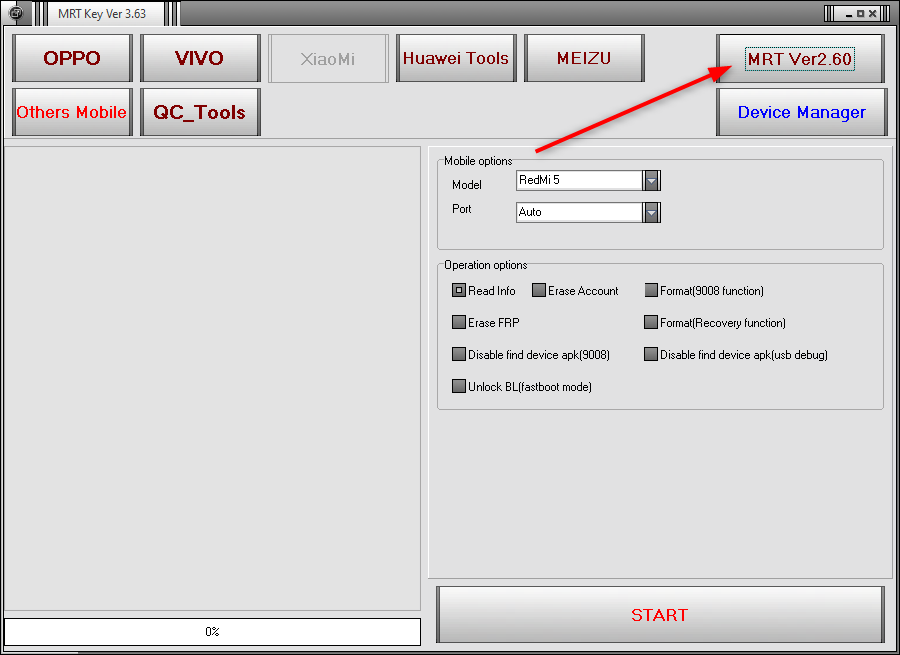Enable Disable find device apk(9008) checkbox
This screenshot has width=900, height=655.
click(459, 354)
